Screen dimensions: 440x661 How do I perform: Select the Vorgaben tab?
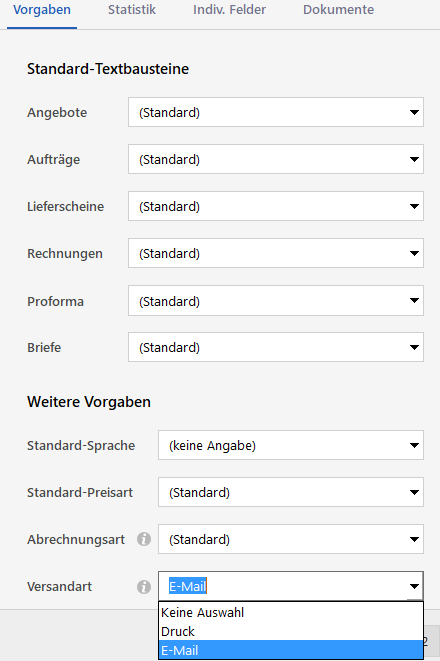(x=42, y=10)
